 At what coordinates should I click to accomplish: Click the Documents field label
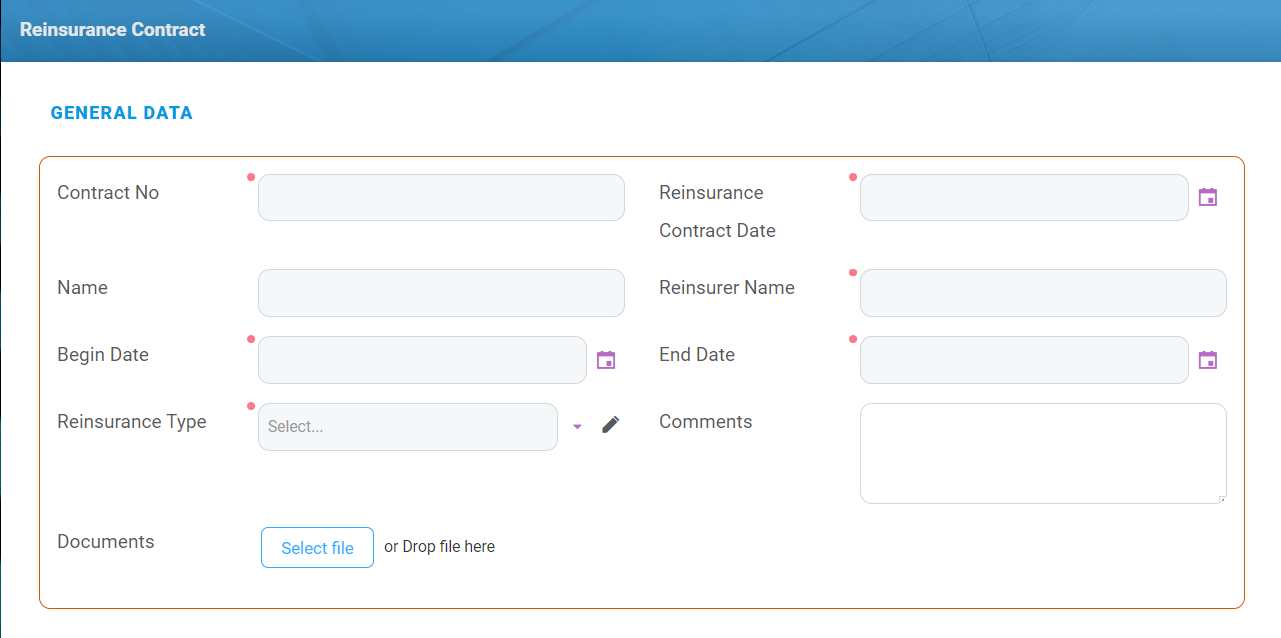point(106,542)
